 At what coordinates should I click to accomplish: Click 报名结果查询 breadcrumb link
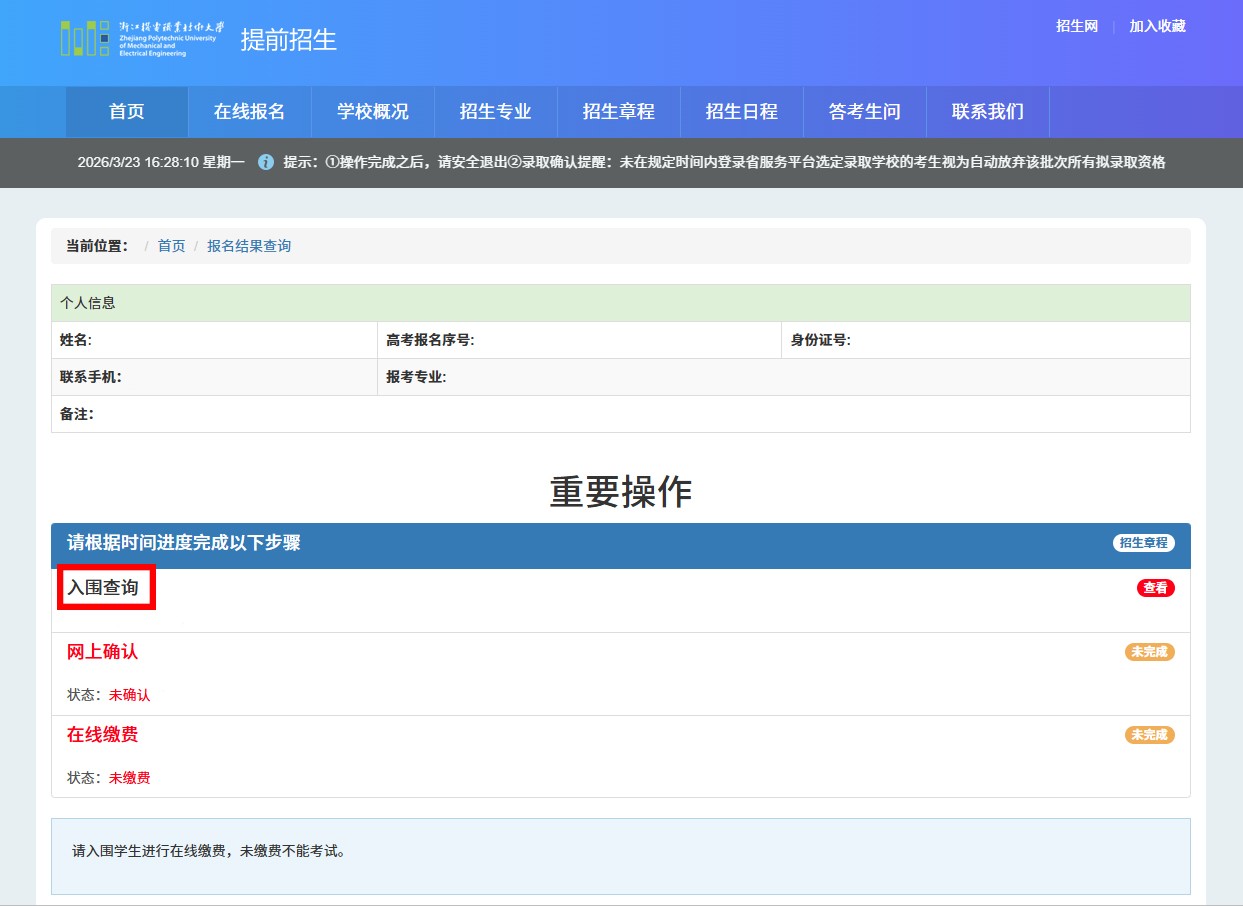[x=249, y=246]
